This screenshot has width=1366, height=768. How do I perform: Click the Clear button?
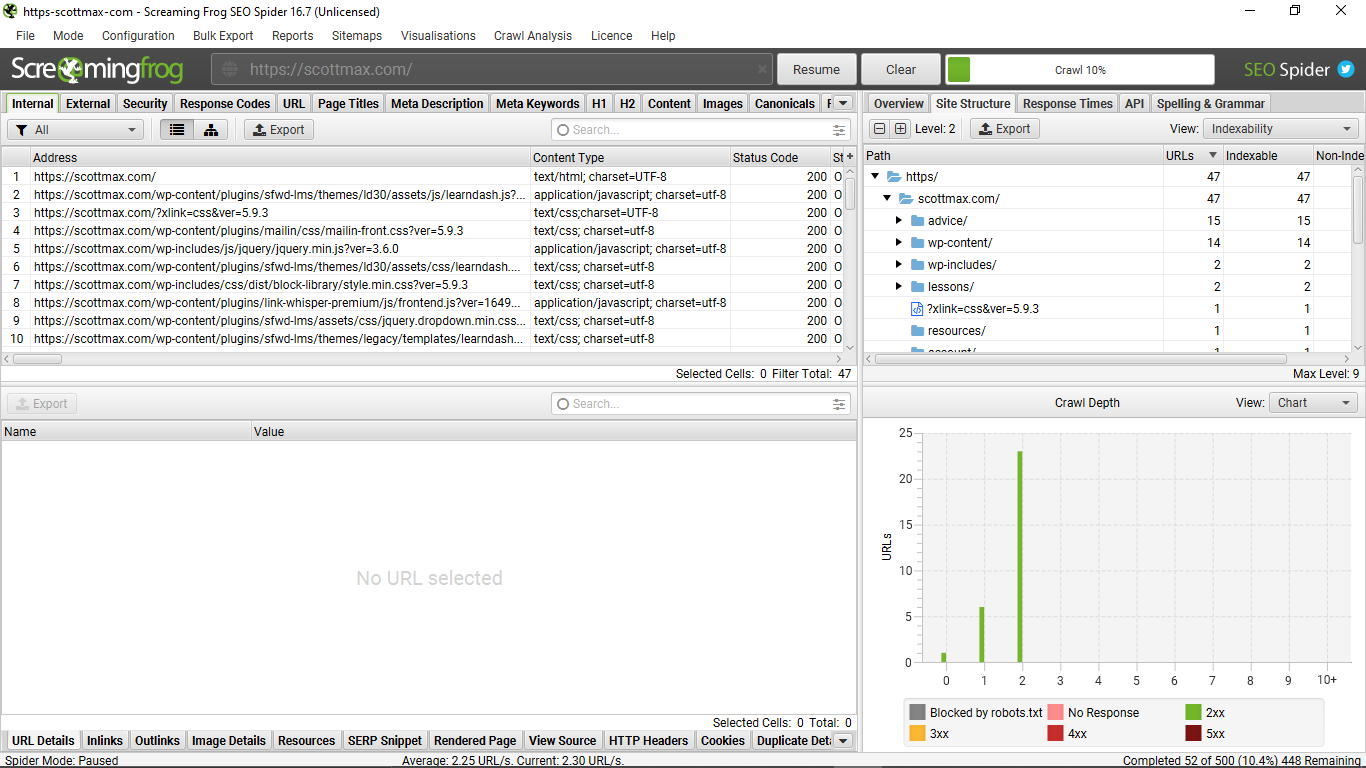[x=900, y=70]
